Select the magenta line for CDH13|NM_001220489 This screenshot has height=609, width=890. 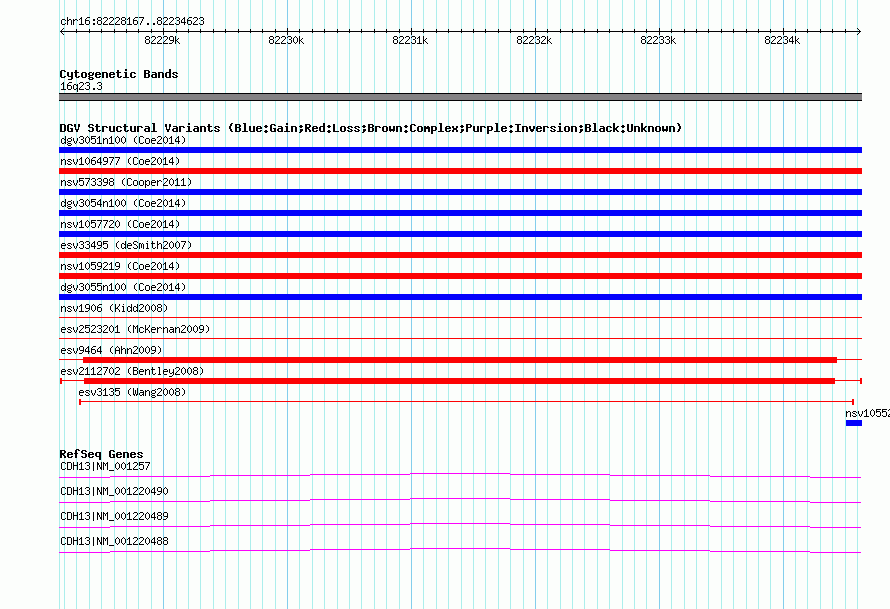(460, 526)
